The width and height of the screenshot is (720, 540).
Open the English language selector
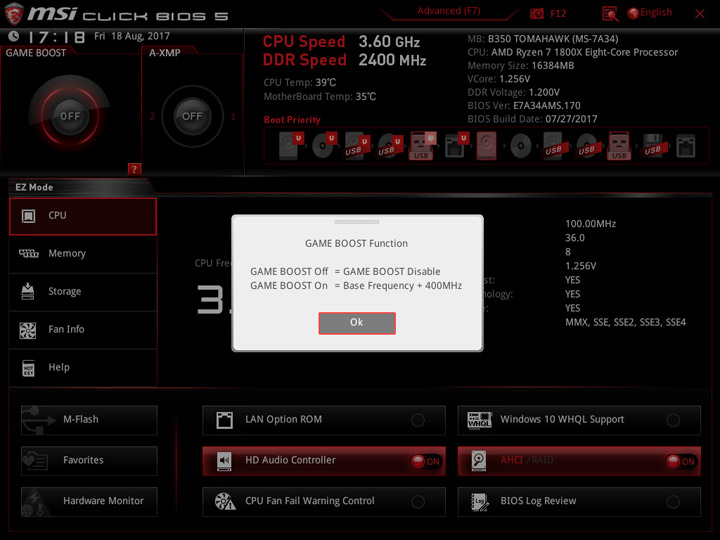[x=650, y=12]
